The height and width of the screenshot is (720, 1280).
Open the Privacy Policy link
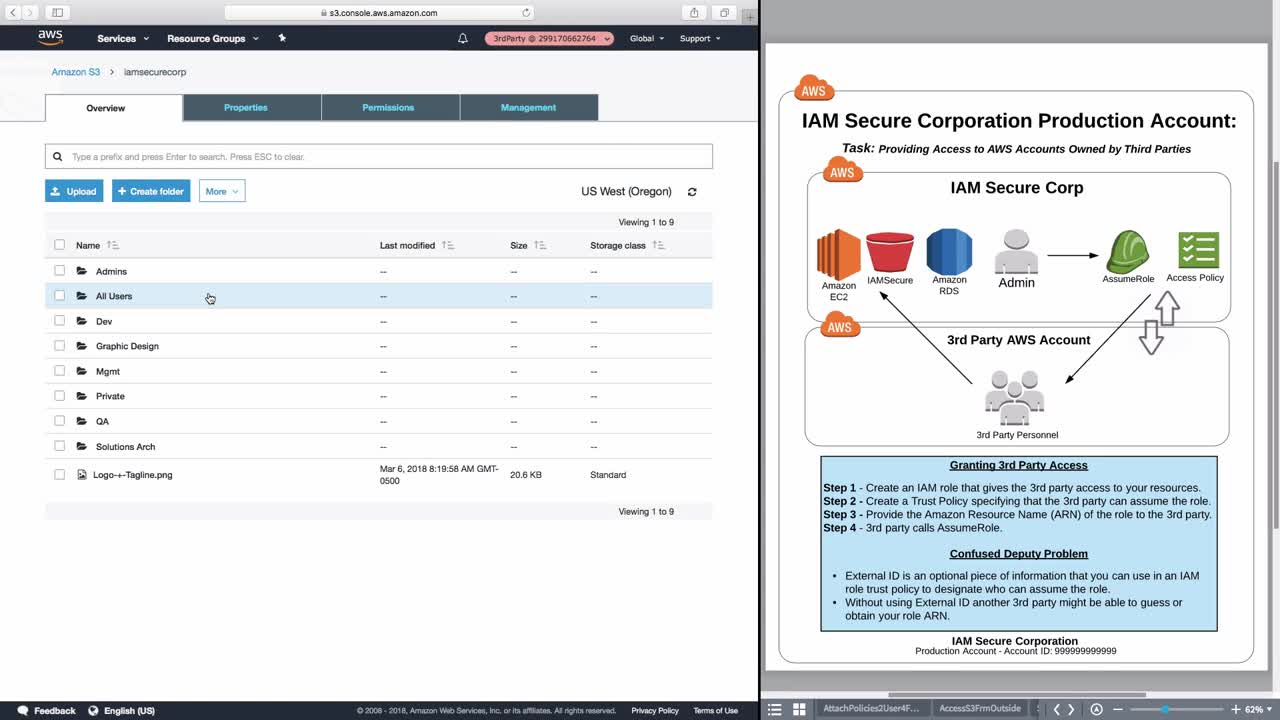coord(655,711)
